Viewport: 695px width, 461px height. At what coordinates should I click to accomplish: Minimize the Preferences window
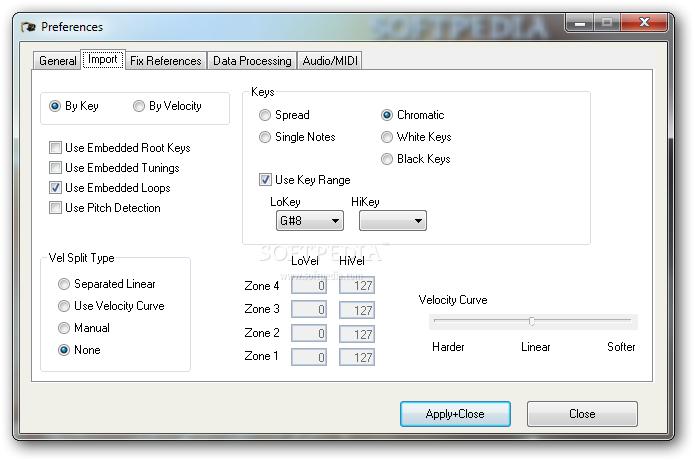(x=580, y=23)
